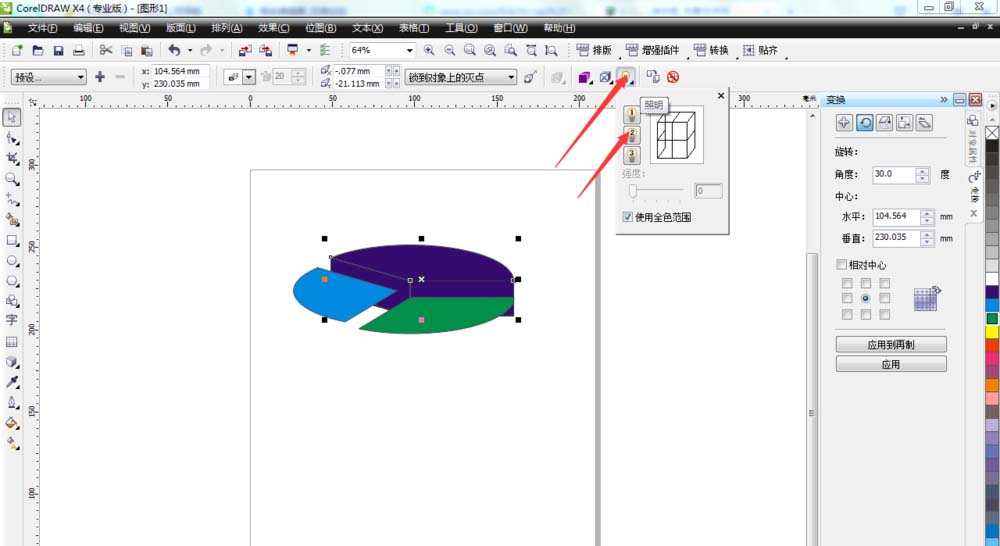Viewport: 1000px width, 546px height.
Task: Open the 编辑(E) menu
Action: [x=88, y=28]
